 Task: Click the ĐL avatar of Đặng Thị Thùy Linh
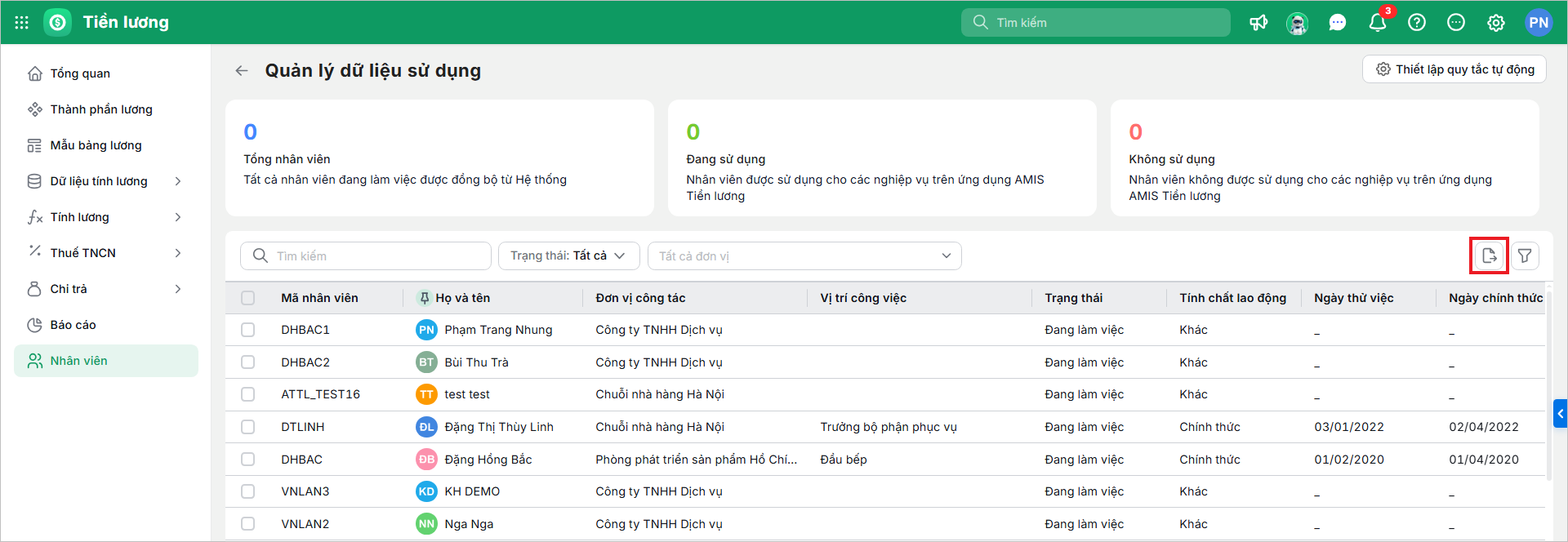pos(426,427)
